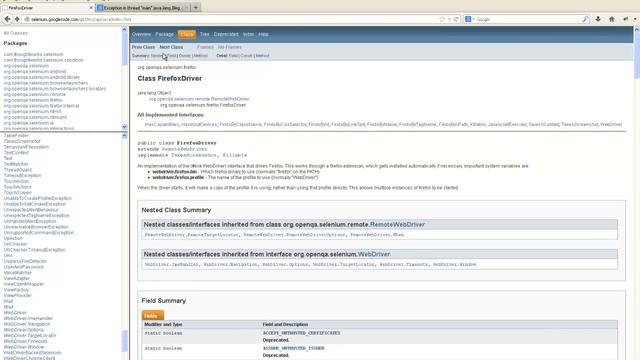Image resolution: width=640 pixels, height=360 pixels.
Task: Open UnsupportedCommandException in class list
Action: pyautogui.click(x=39, y=233)
